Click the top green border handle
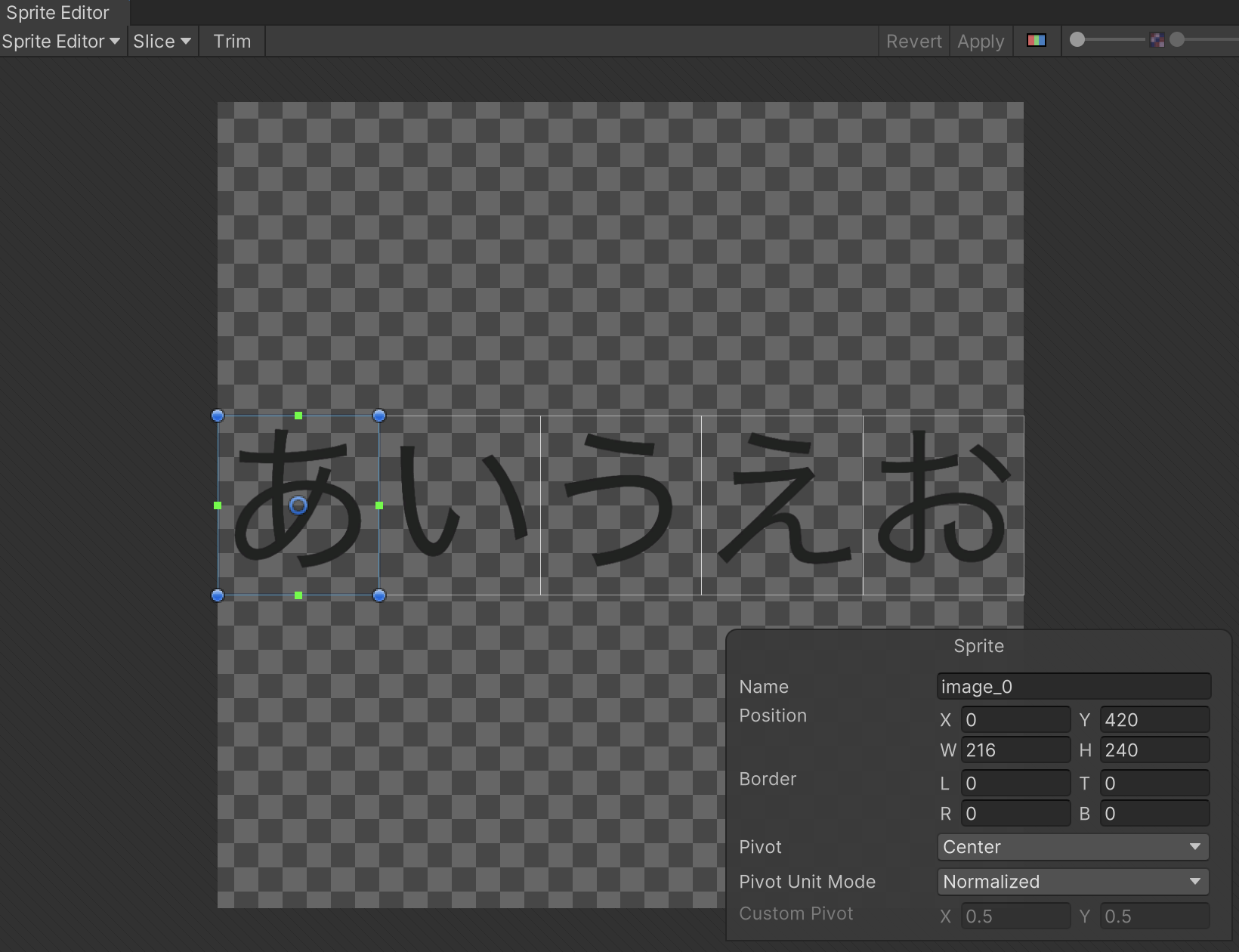The width and height of the screenshot is (1239, 952). pyautogui.click(x=298, y=416)
